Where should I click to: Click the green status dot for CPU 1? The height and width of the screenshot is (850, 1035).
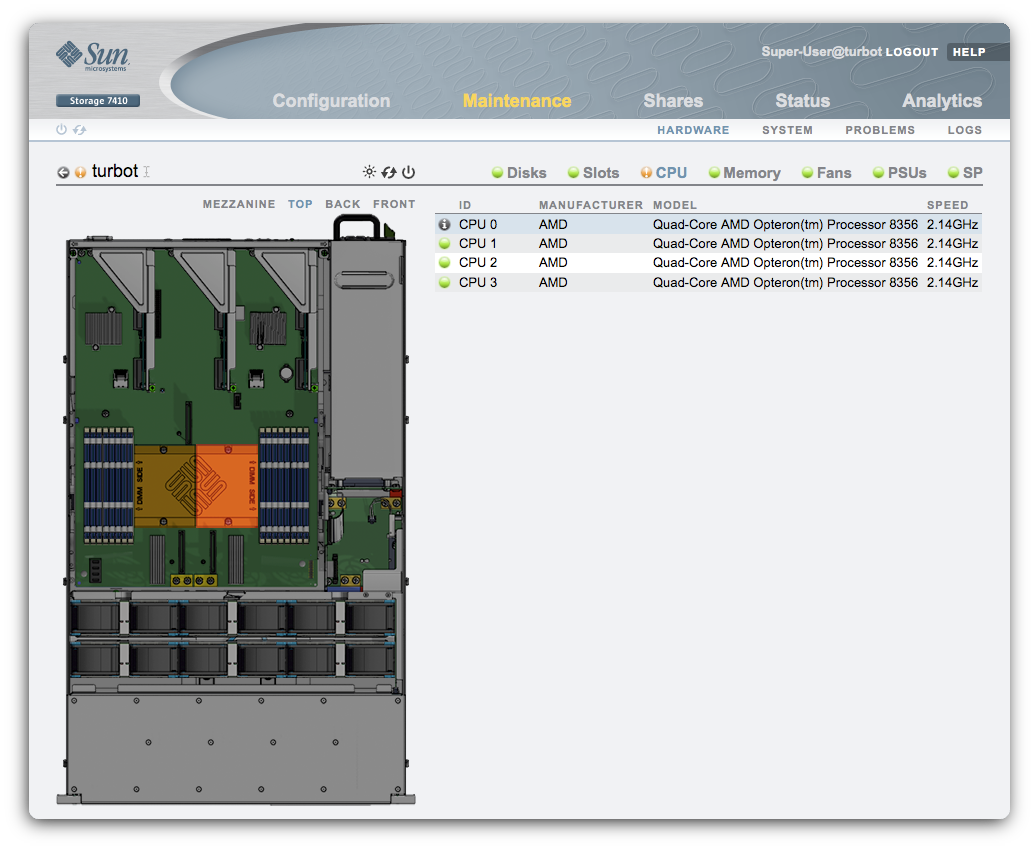[445, 244]
